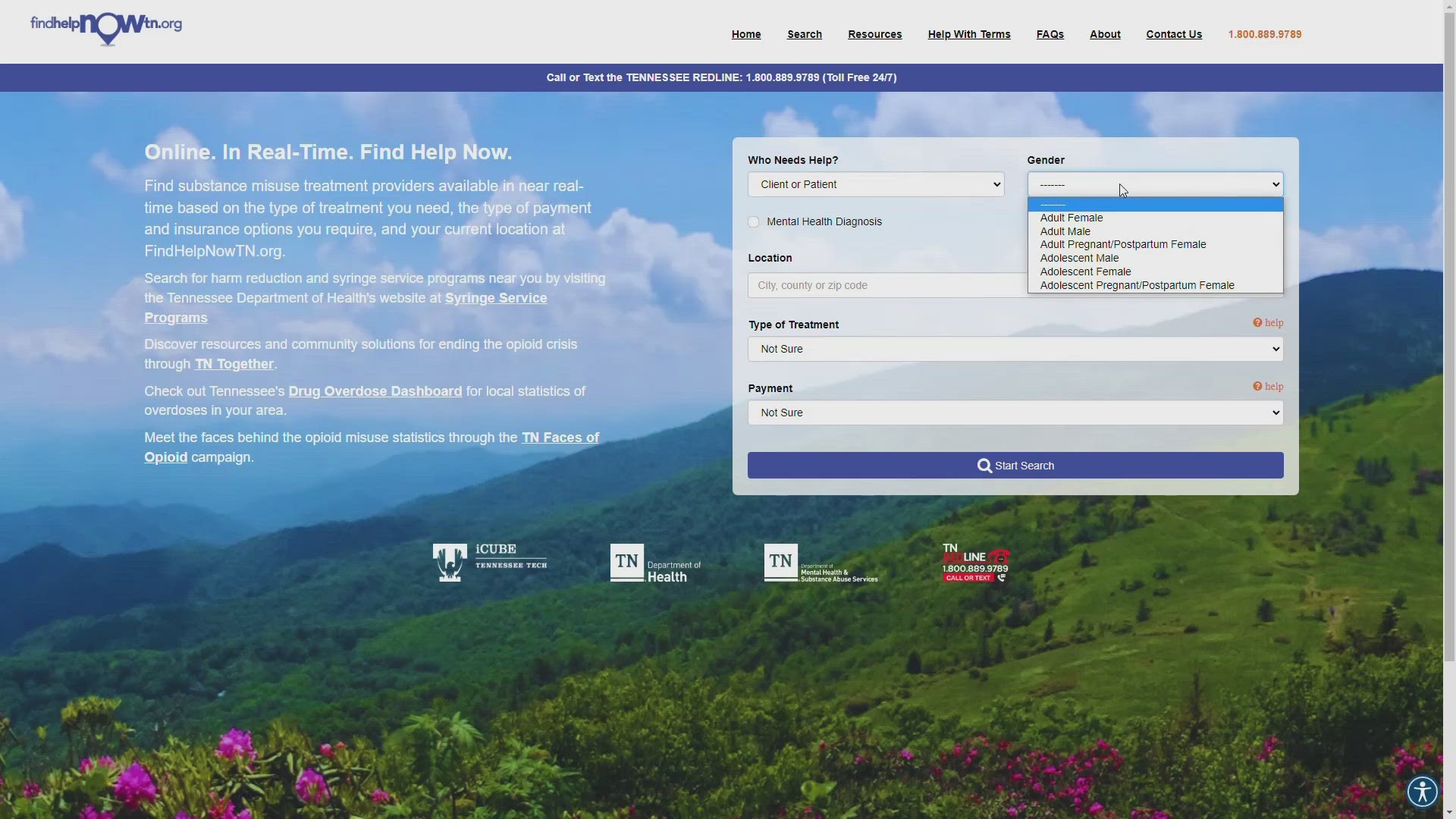Click the help link beside Payment
Image resolution: width=1456 pixels, height=819 pixels.
tap(1268, 387)
